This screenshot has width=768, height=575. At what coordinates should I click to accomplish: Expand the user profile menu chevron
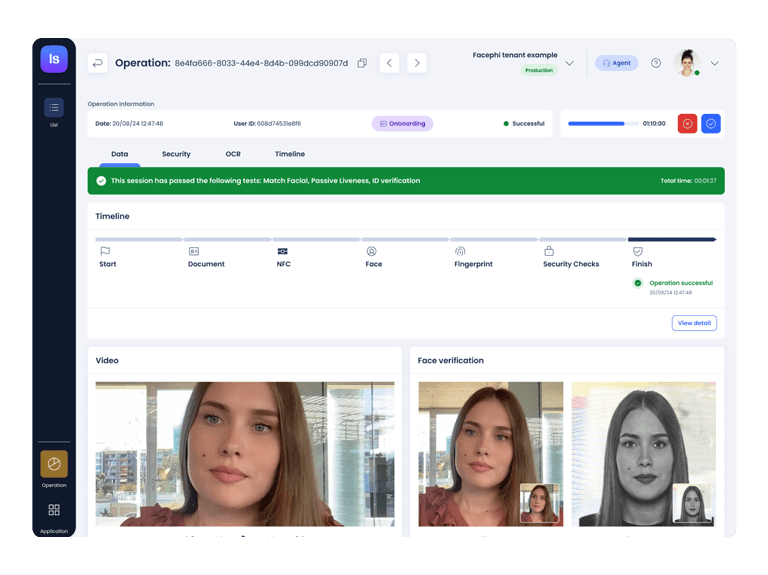(x=714, y=63)
